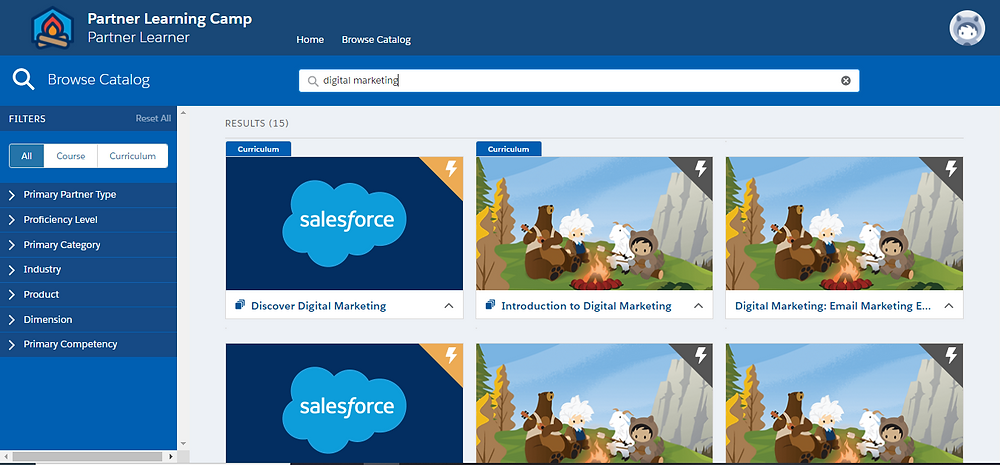Open the user avatar profile menu
This screenshot has height=465, width=1000.
[x=967, y=28]
